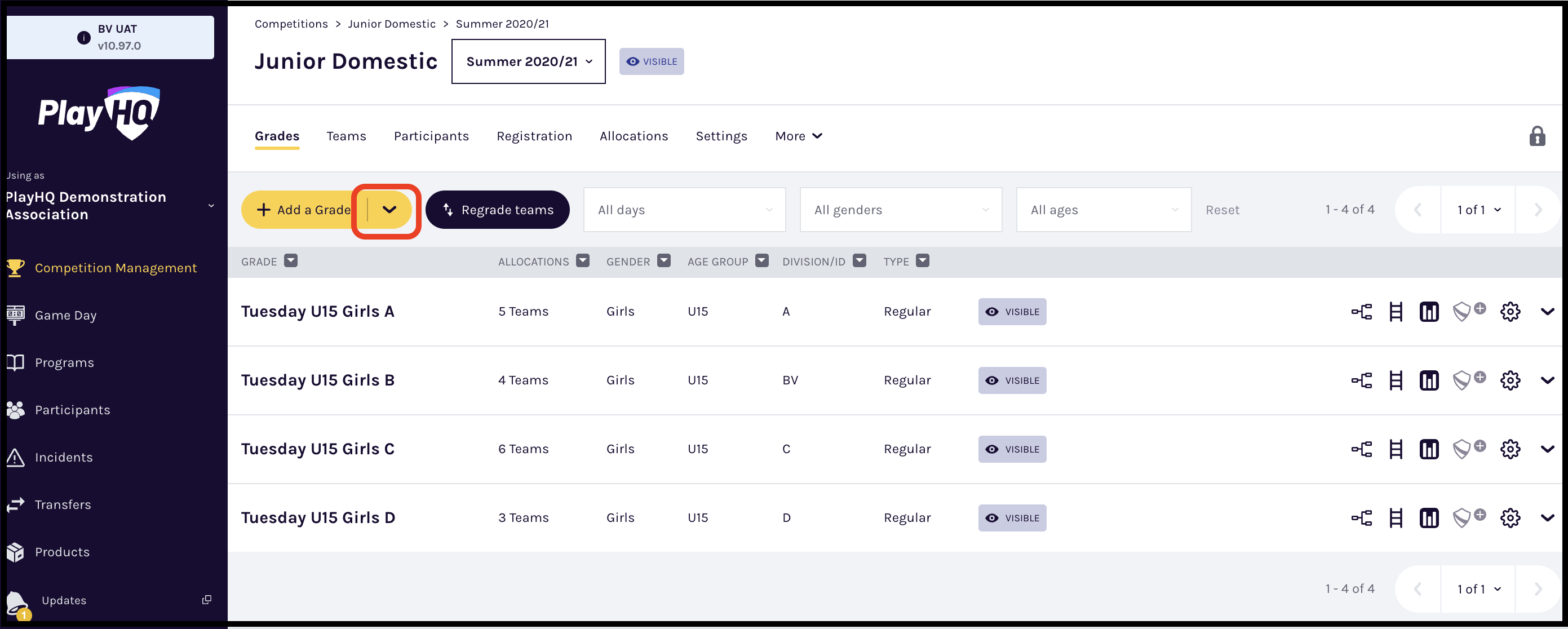Click ladder icon for Tuesday U15 Girls B
Viewport: 1568px width, 629px height.
[x=1396, y=380]
